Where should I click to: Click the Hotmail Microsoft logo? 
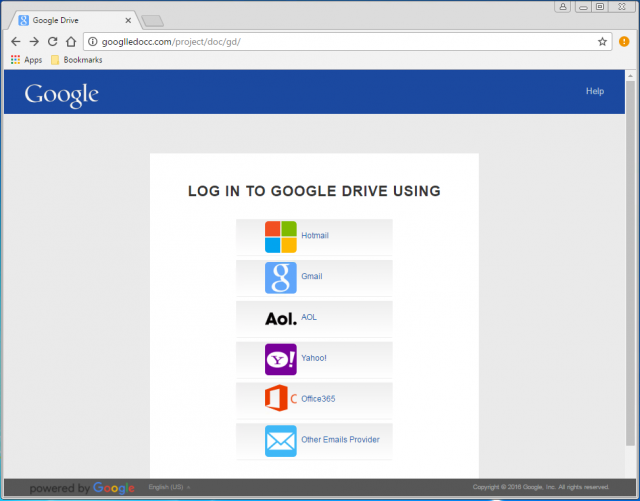pyautogui.click(x=281, y=237)
